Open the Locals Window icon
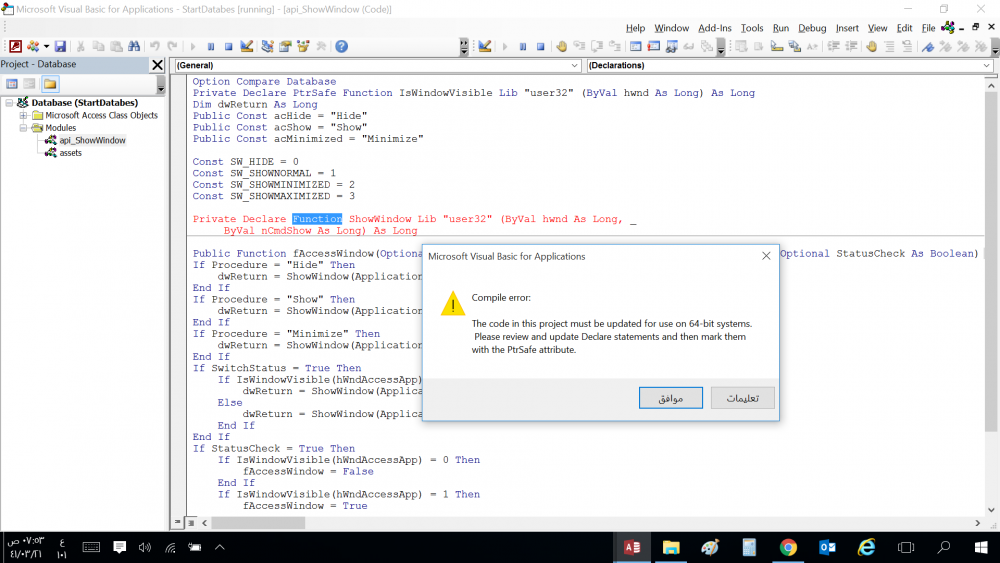 (x=636, y=47)
